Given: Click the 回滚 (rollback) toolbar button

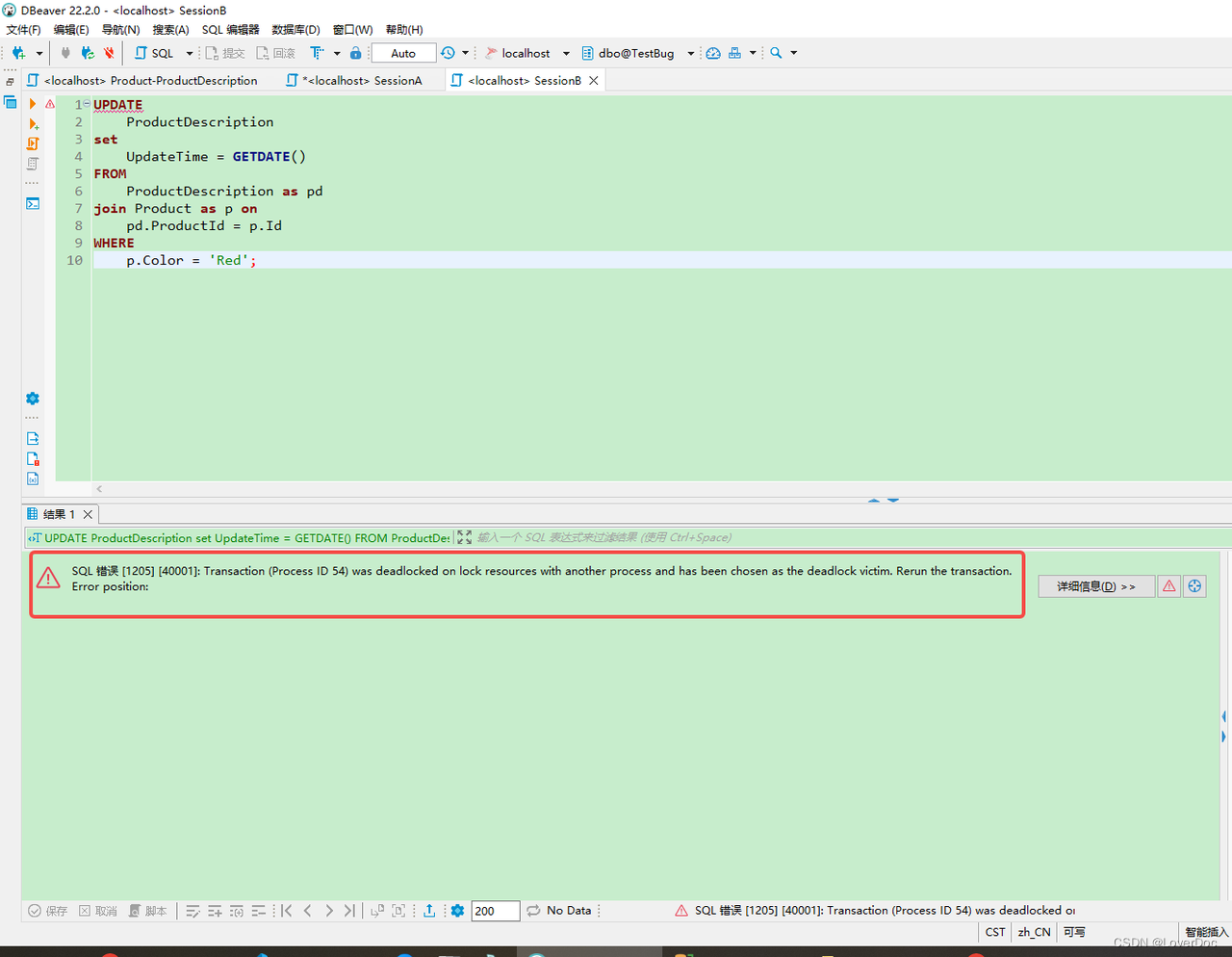Looking at the screenshot, I should tap(275, 53).
